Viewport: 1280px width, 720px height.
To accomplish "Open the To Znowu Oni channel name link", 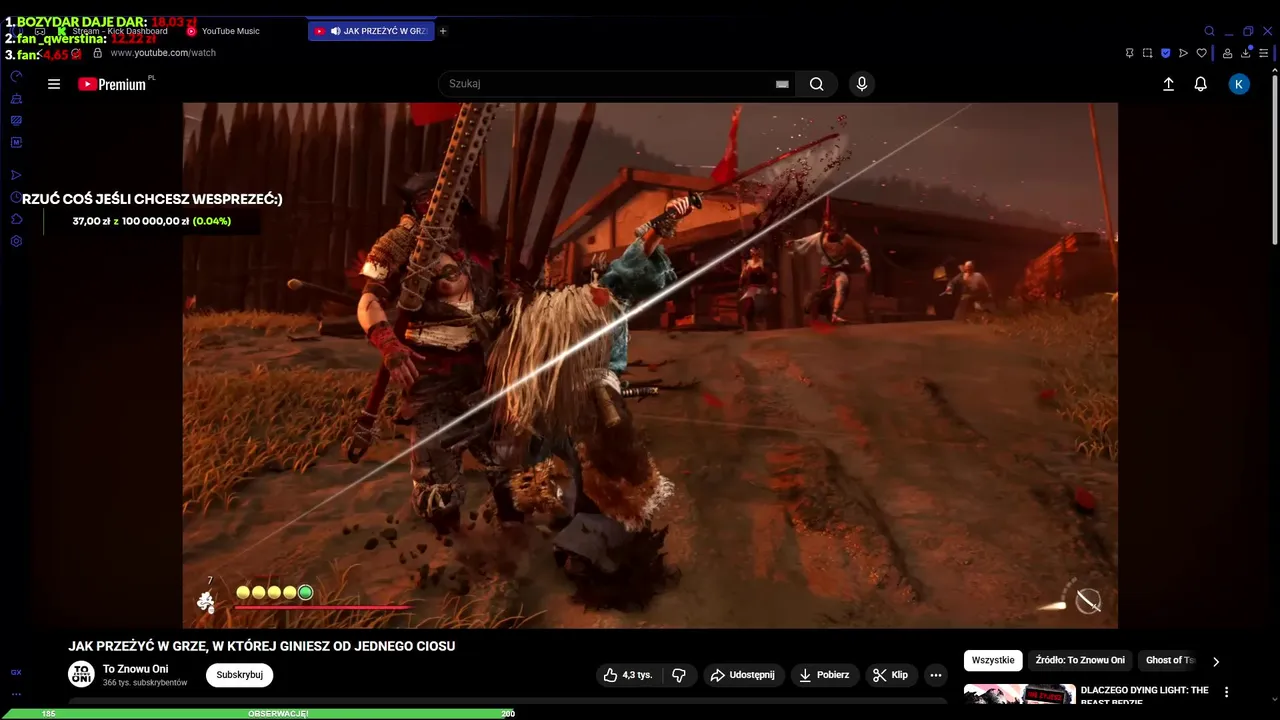I will (135, 669).
